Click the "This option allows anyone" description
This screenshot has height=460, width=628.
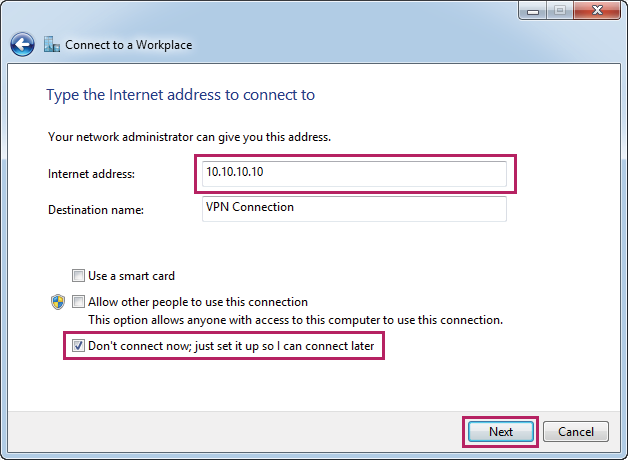[x=295, y=320]
